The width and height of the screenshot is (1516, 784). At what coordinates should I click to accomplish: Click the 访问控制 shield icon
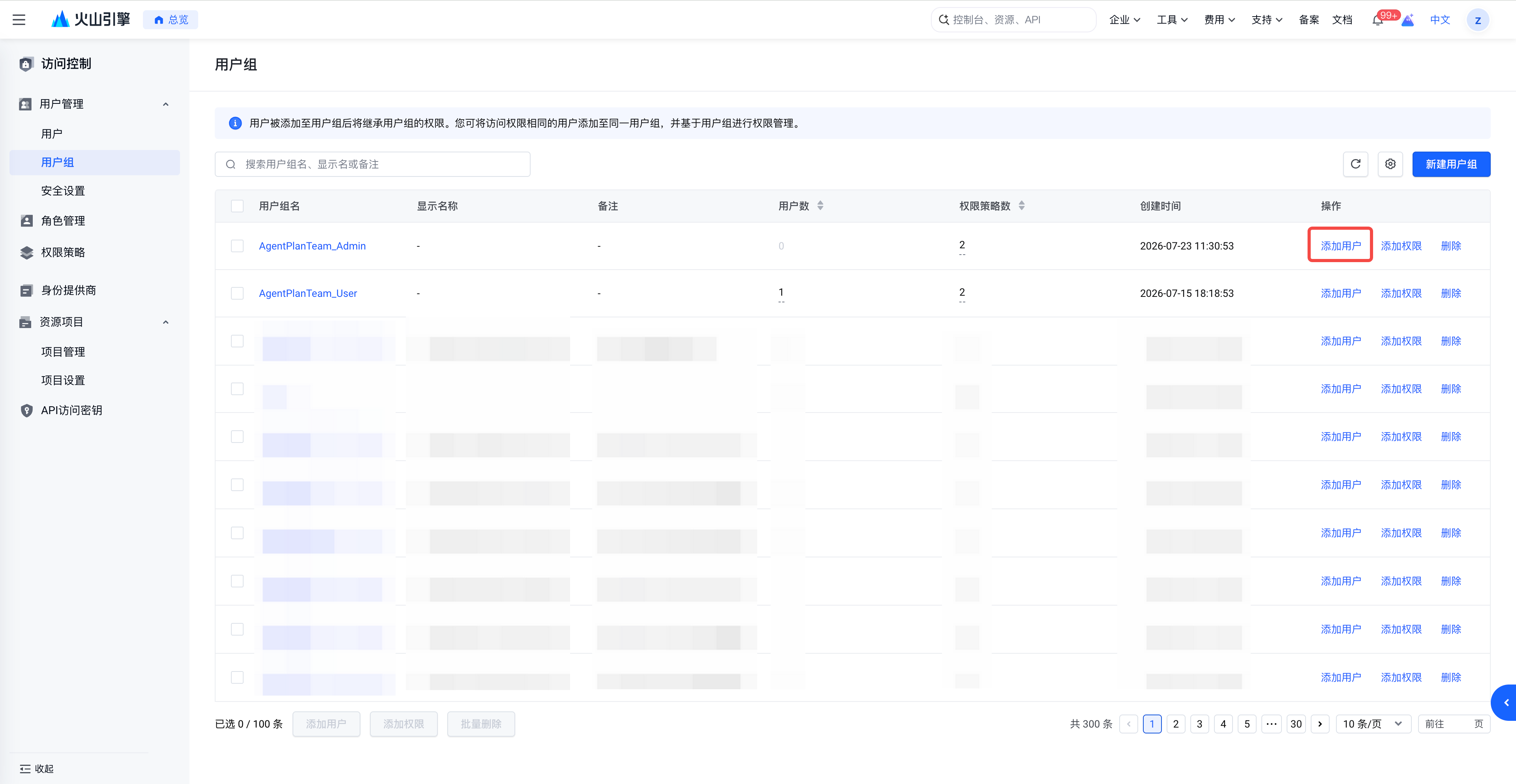click(26, 64)
